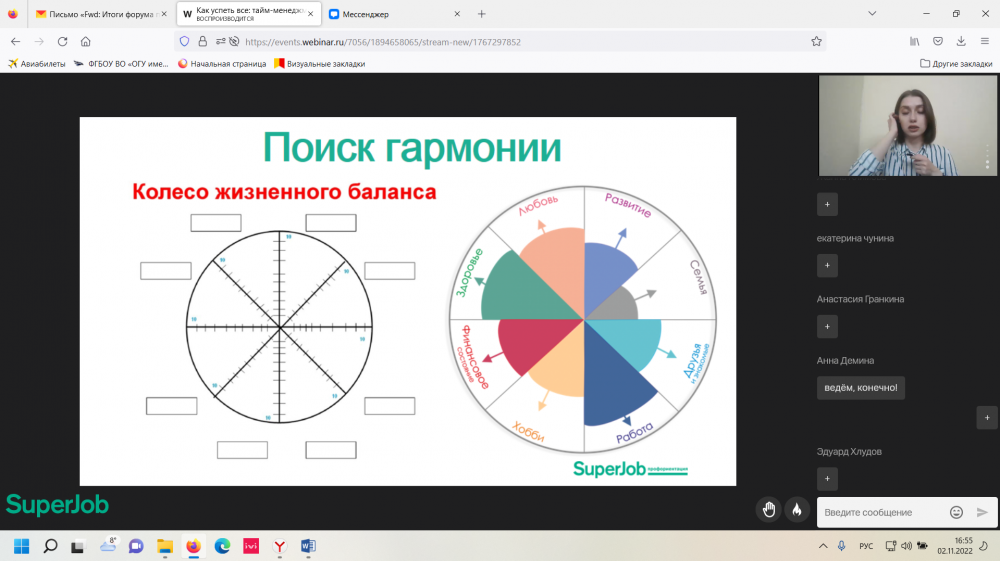Viewport: 1000px width, 561px height.
Task: Open the emoji picker in chat
Action: [x=956, y=512]
